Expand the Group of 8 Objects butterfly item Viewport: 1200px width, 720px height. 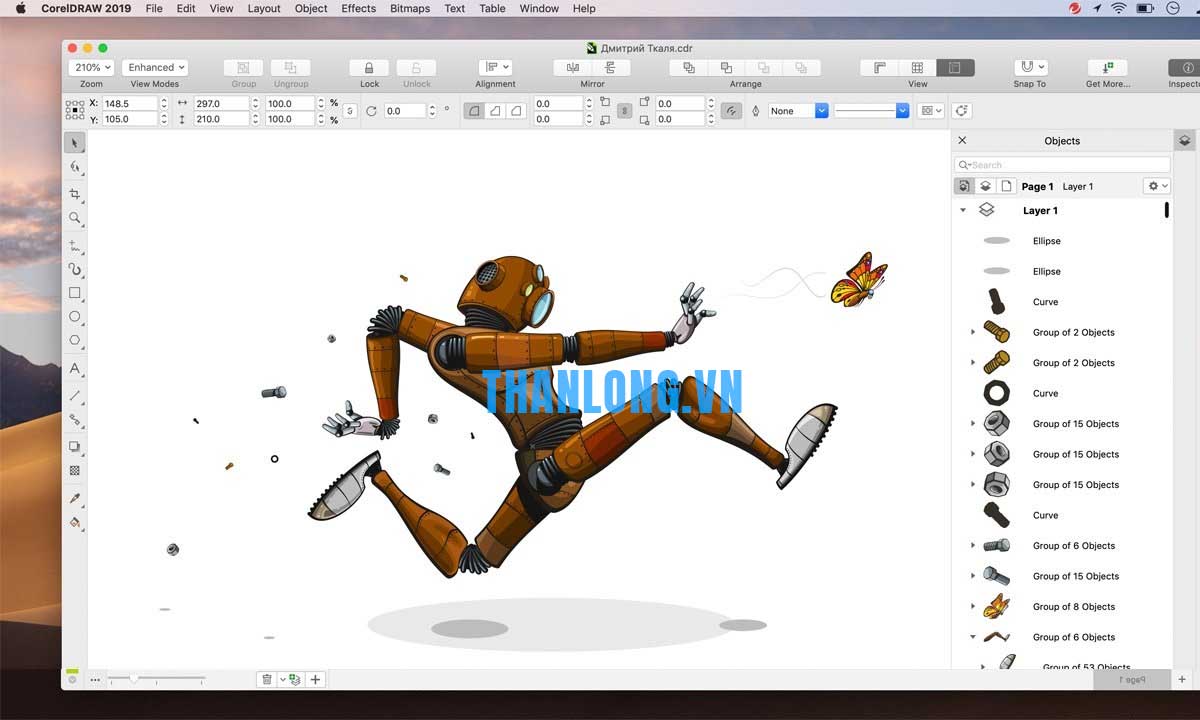coord(973,606)
